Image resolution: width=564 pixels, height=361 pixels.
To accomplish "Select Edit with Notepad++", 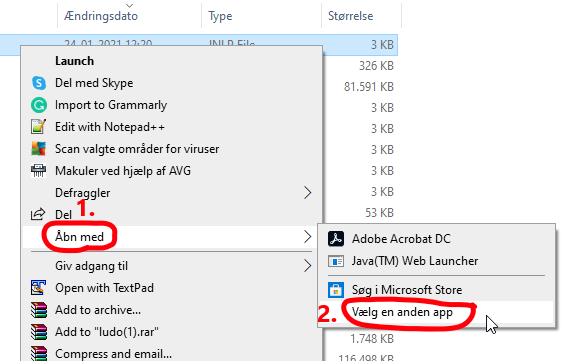I will [172, 127].
